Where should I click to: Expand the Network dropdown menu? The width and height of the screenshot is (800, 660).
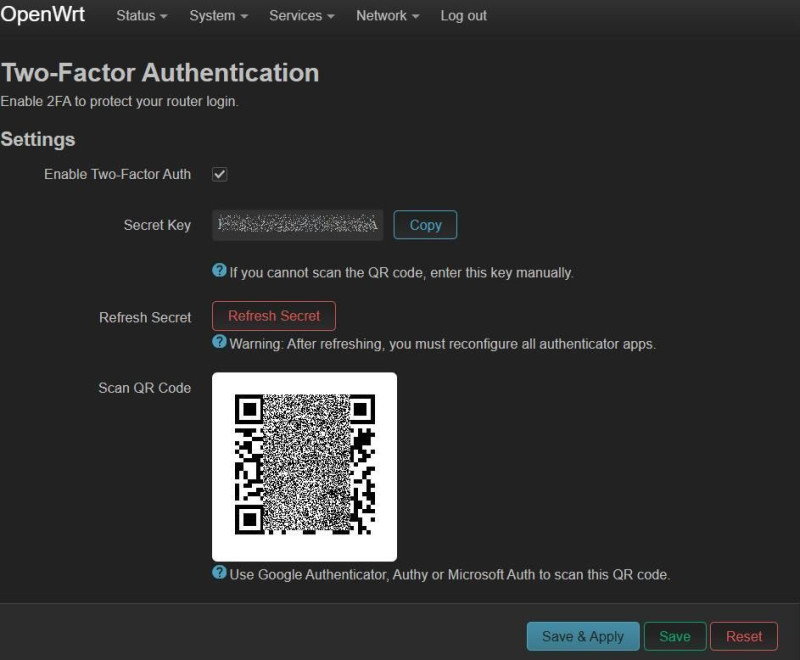click(387, 16)
